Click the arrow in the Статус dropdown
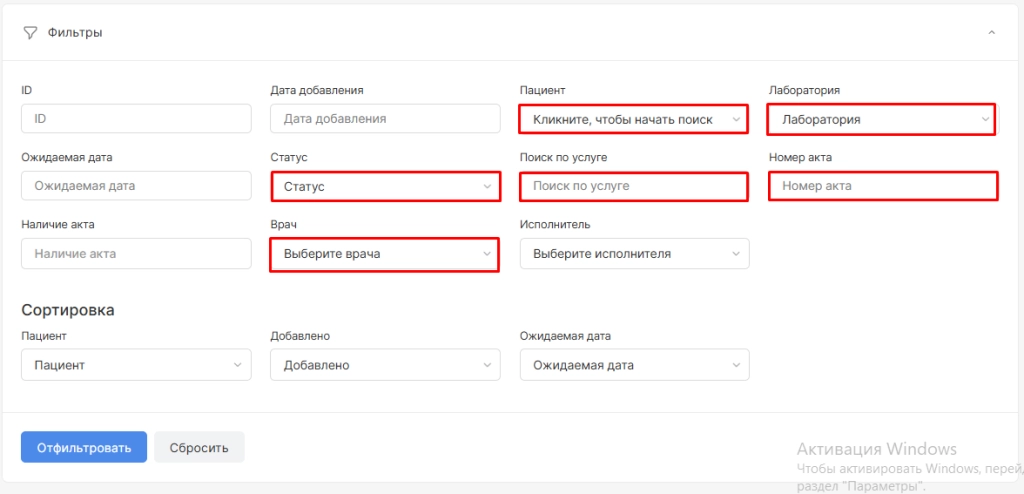Image resolution: width=1024 pixels, height=494 pixels. (x=487, y=187)
